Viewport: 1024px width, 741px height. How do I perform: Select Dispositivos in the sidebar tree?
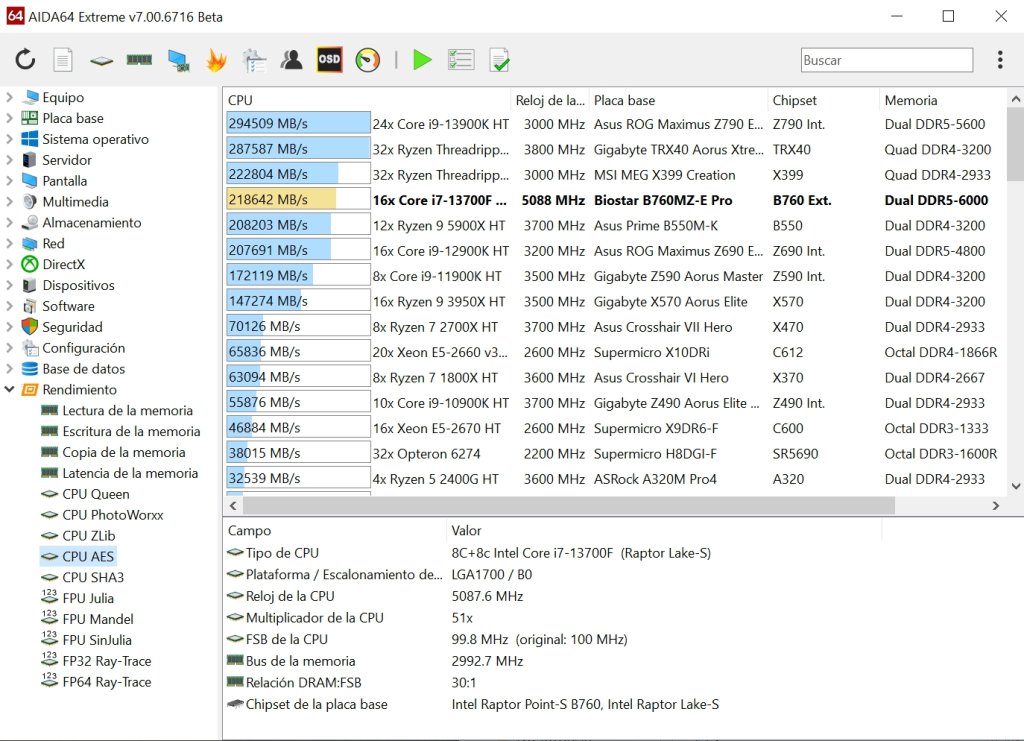[x=78, y=285]
